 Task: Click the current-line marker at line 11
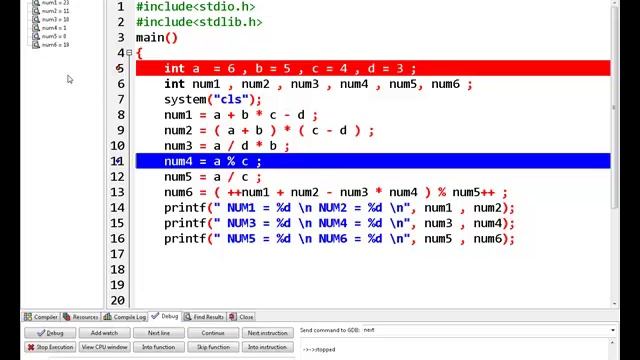coord(118,161)
